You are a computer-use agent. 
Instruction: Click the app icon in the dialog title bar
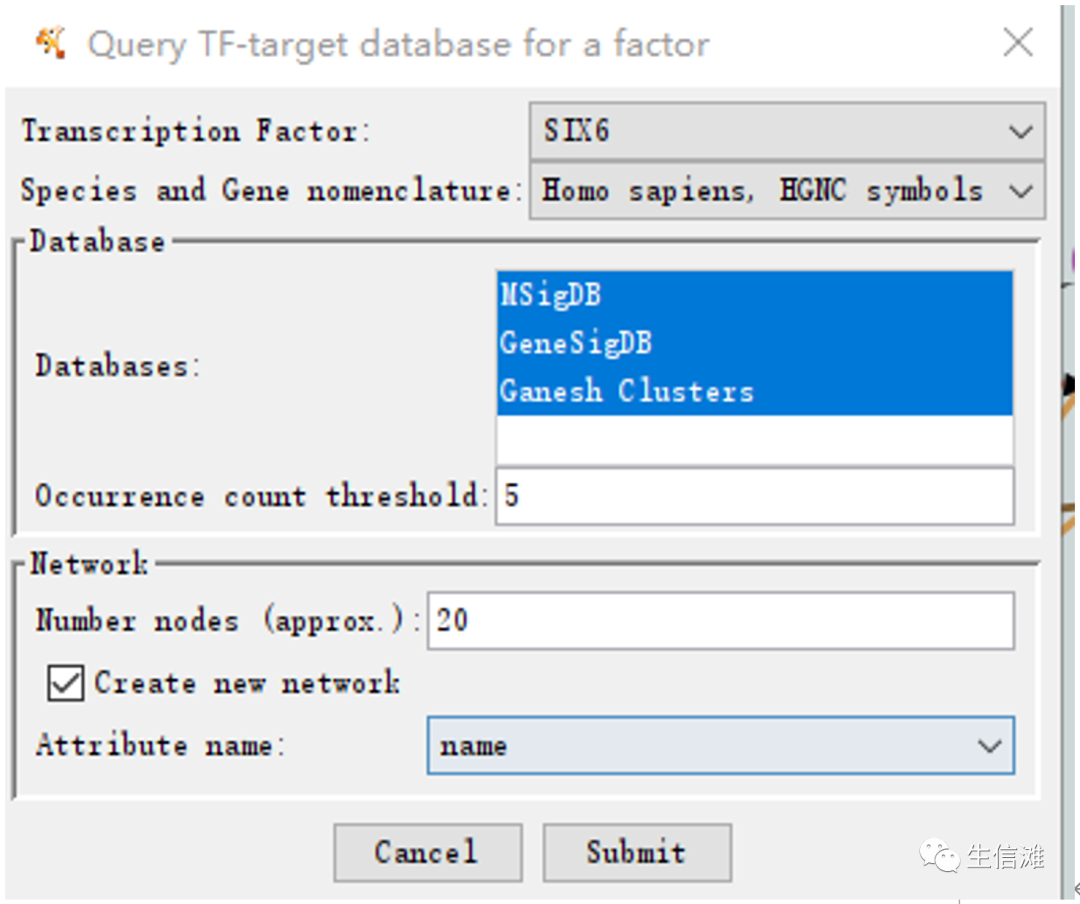[x=50, y=43]
